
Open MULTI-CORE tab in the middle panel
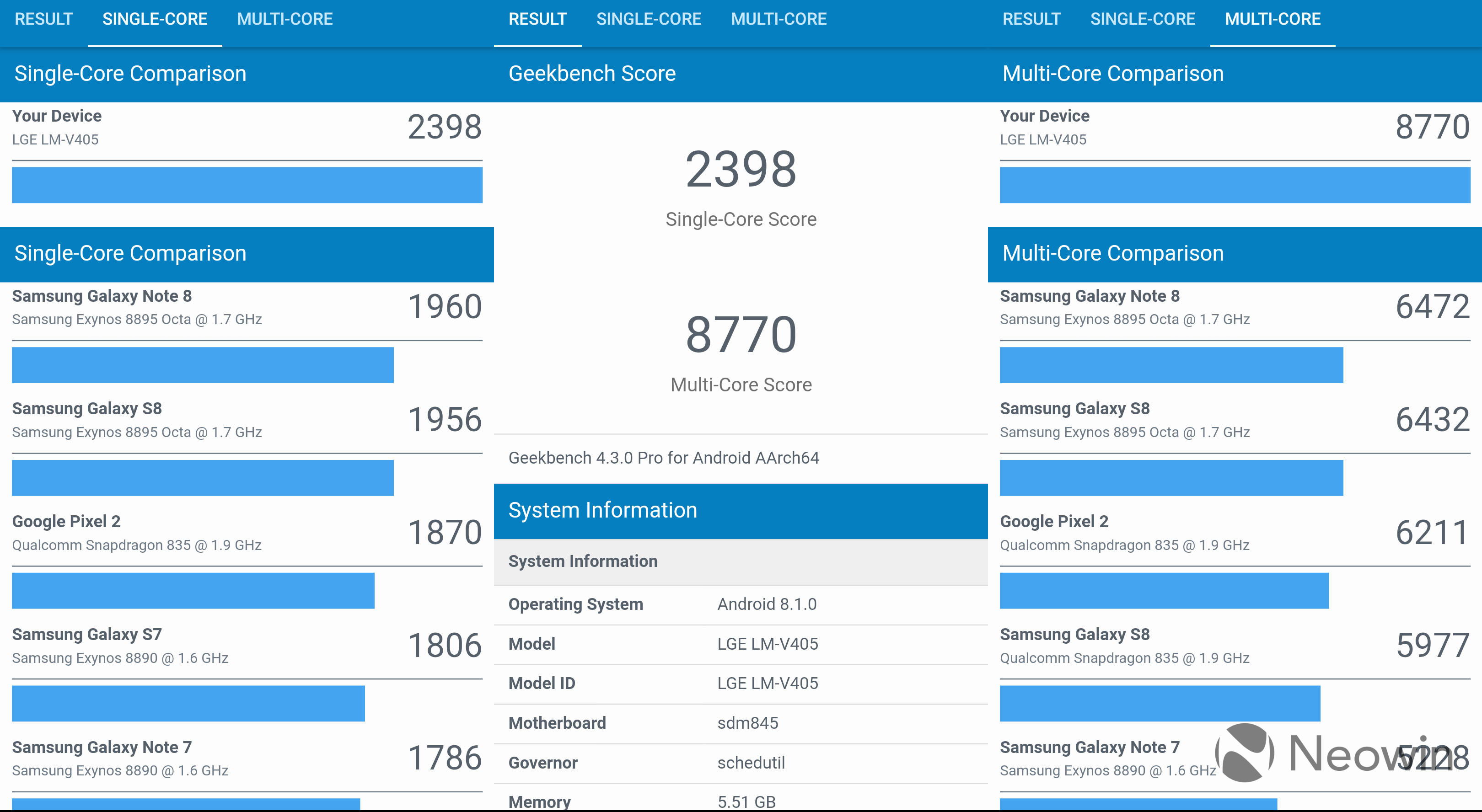tap(779, 19)
